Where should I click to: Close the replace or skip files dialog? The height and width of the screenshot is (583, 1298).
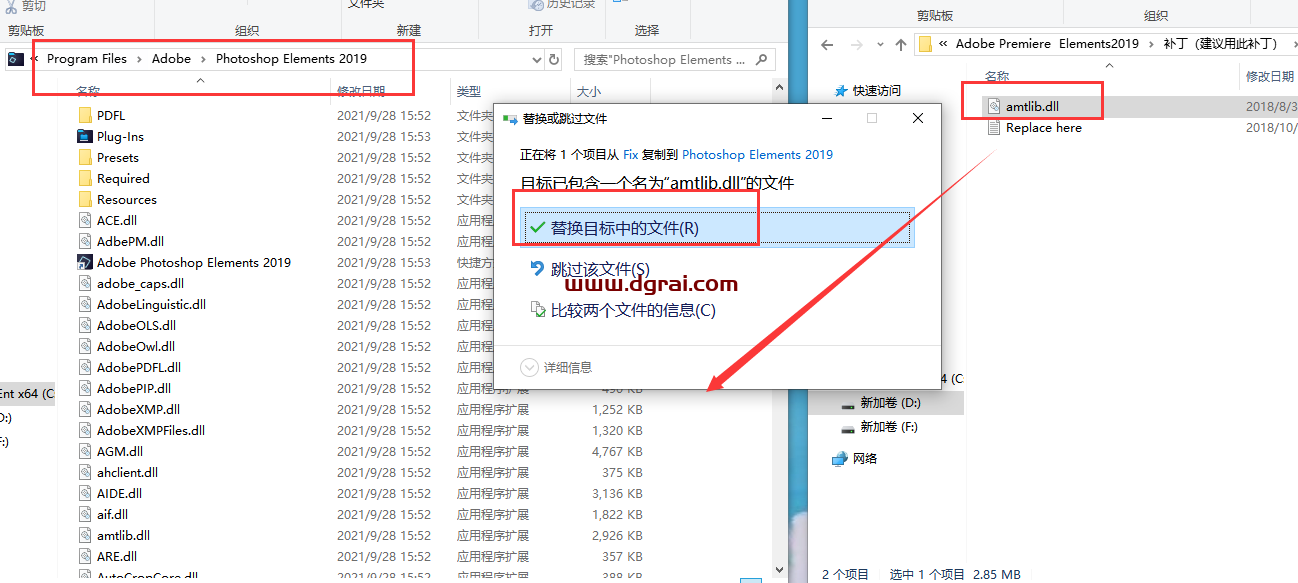tap(918, 118)
